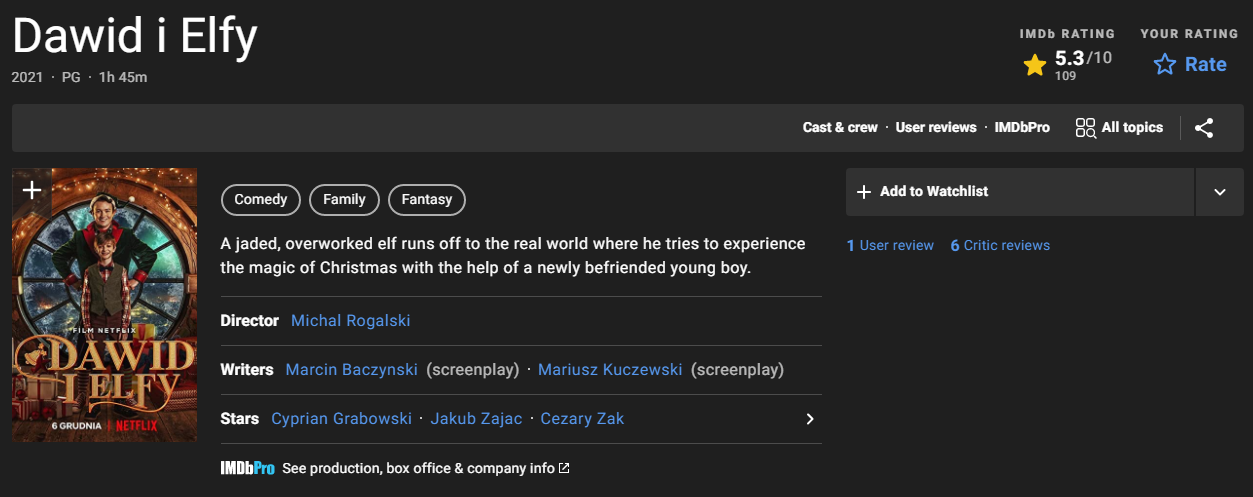Open the 6 Critic reviews link
The image size is (1253, 497).
(x=1000, y=245)
